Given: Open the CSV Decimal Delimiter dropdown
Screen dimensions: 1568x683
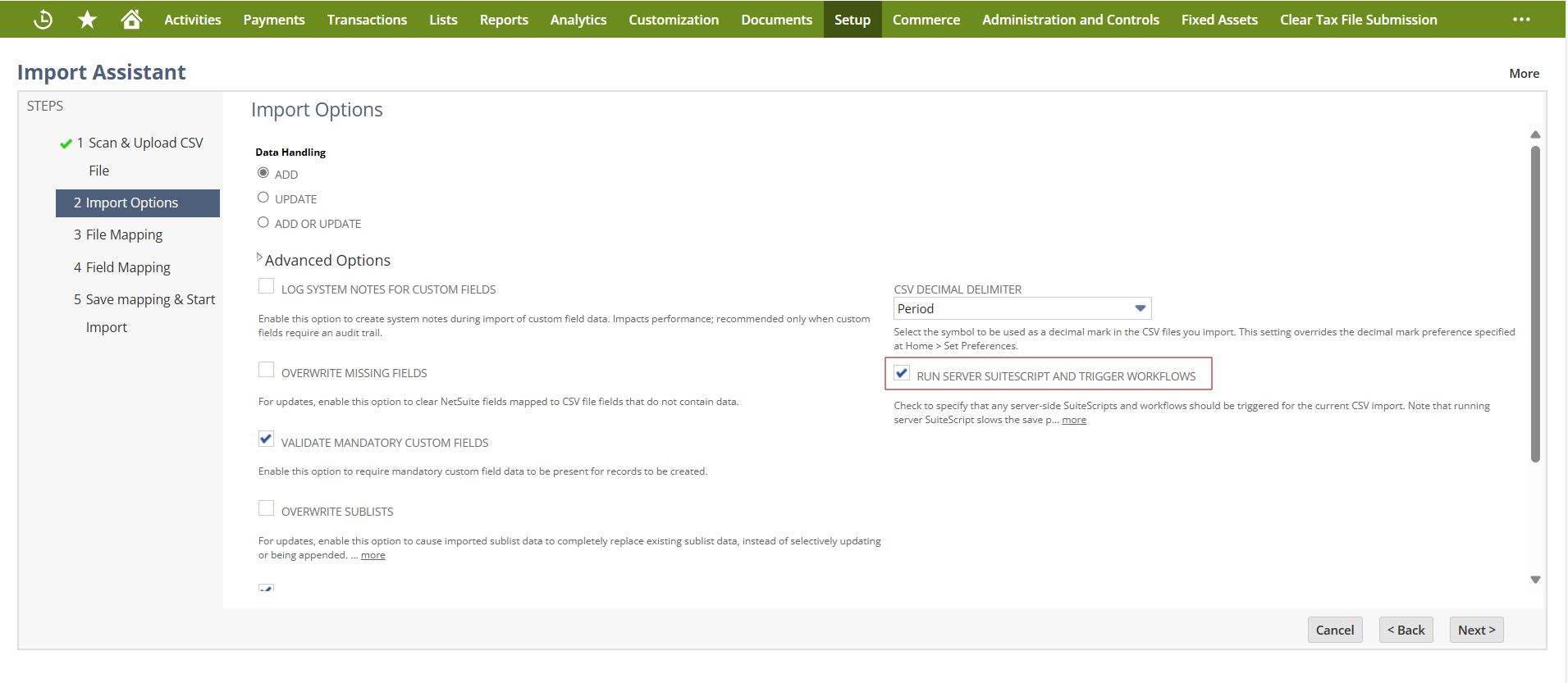Looking at the screenshot, I should pyautogui.click(x=1022, y=308).
